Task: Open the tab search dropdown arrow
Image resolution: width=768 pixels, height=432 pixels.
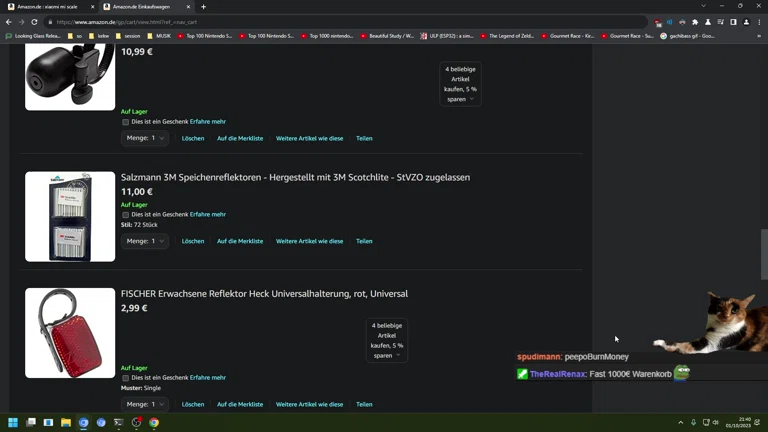Action: point(703,6)
